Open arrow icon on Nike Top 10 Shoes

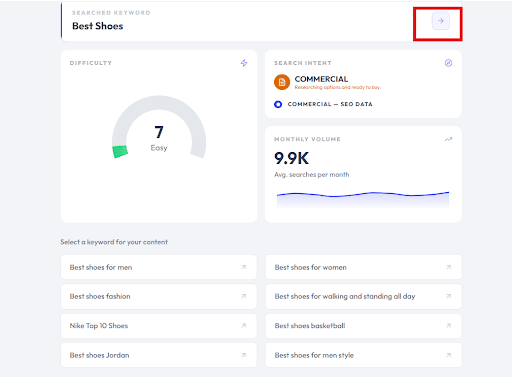244,326
